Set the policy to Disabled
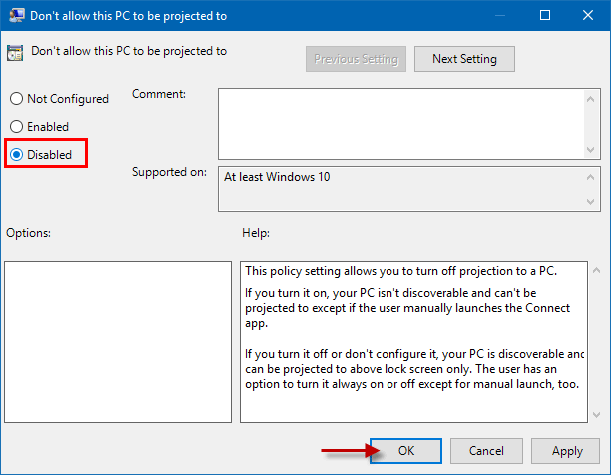611x475 pixels. click(x=16, y=155)
